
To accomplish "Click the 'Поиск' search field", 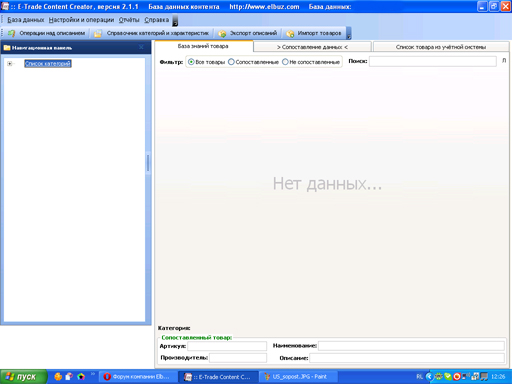I will (x=433, y=61).
